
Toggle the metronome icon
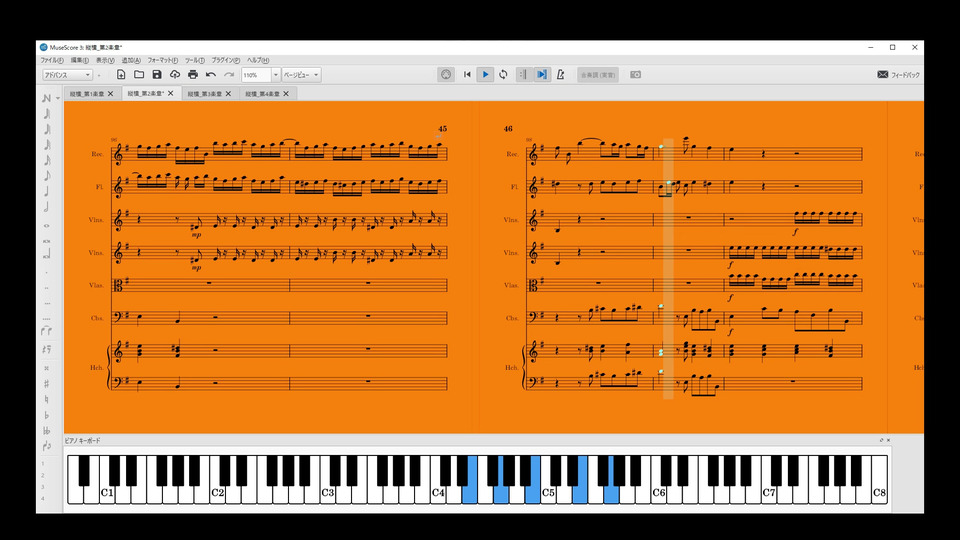[560, 75]
